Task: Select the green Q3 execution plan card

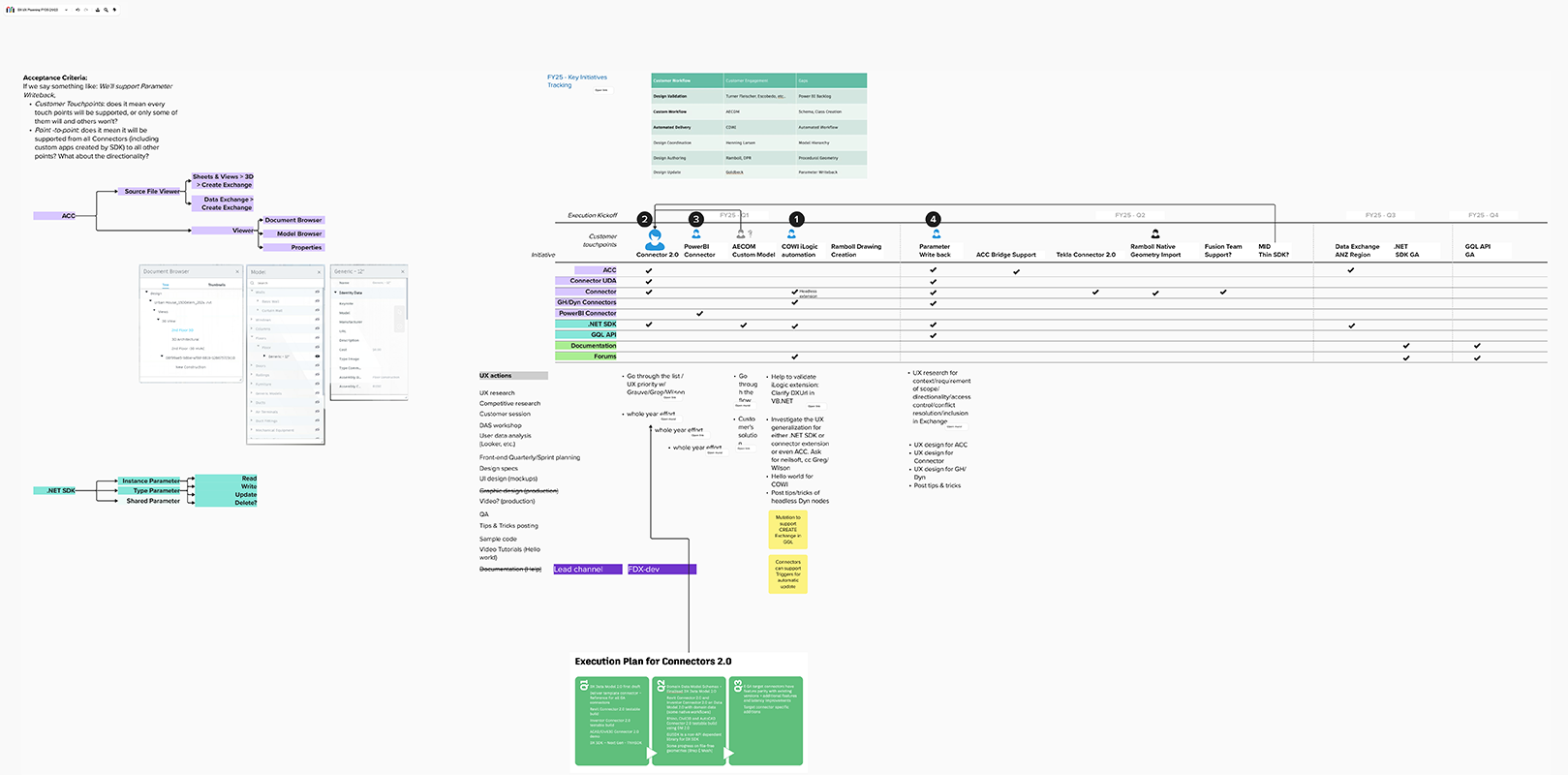Action: [765, 722]
